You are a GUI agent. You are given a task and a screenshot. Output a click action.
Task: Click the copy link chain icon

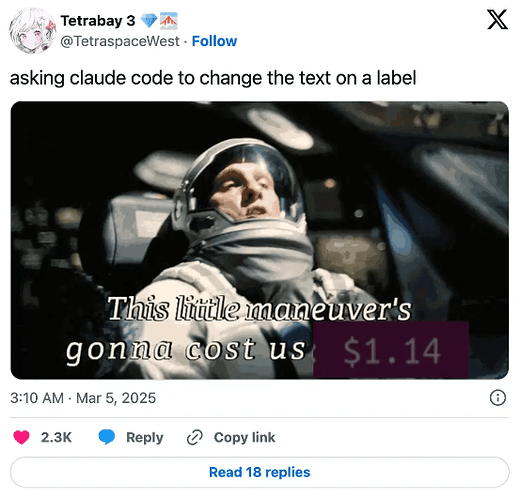pyautogui.click(x=195, y=437)
